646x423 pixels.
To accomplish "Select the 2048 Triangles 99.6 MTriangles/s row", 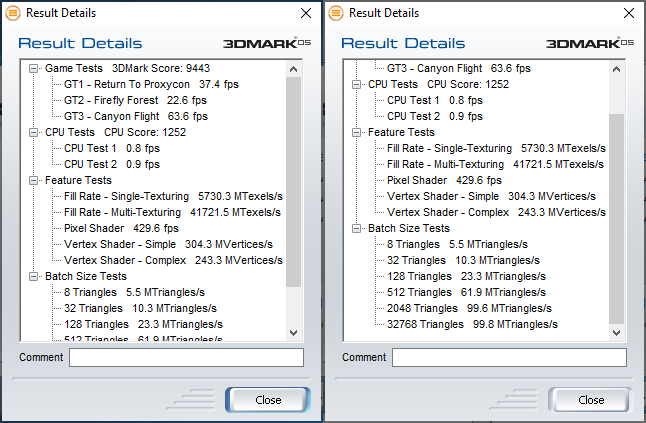I will tap(469, 308).
